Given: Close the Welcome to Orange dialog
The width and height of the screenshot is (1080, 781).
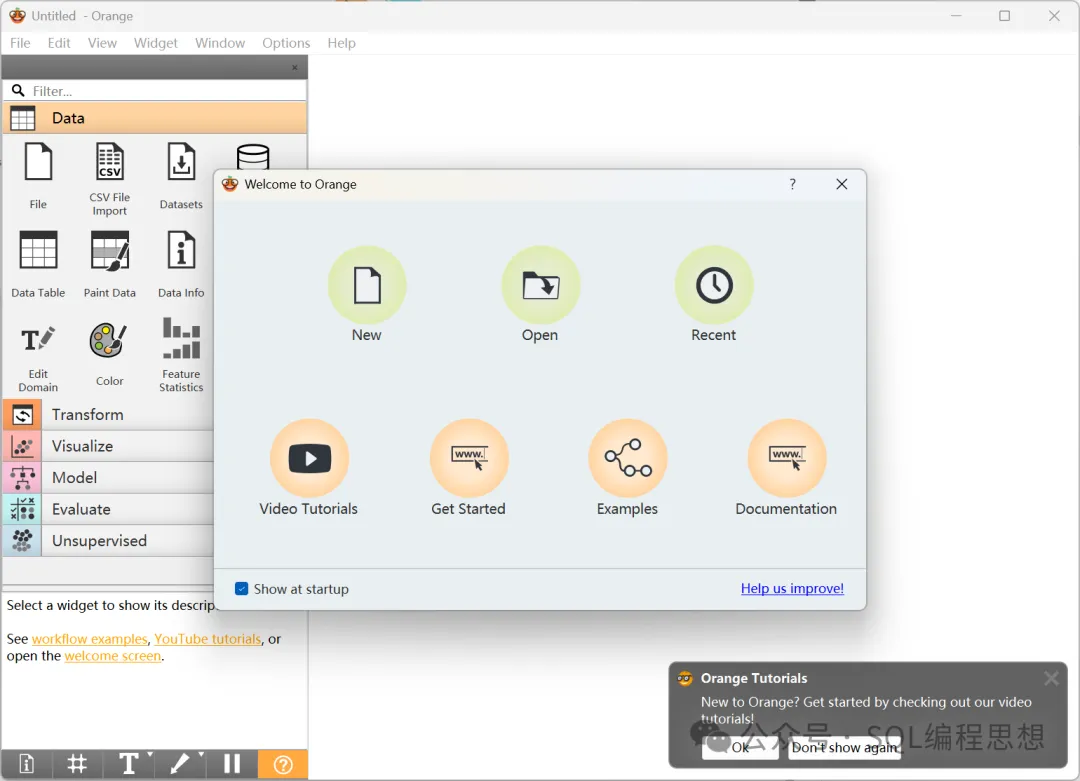Looking at the screenshot, I should (842, 184).
